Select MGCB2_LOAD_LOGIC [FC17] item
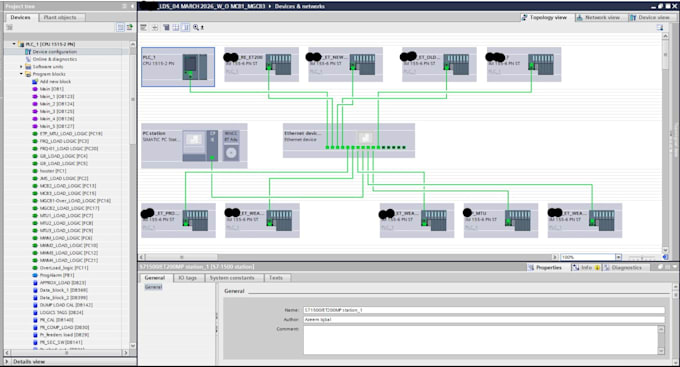This screenshot has width=680, height=367. (x=69, y=208)
